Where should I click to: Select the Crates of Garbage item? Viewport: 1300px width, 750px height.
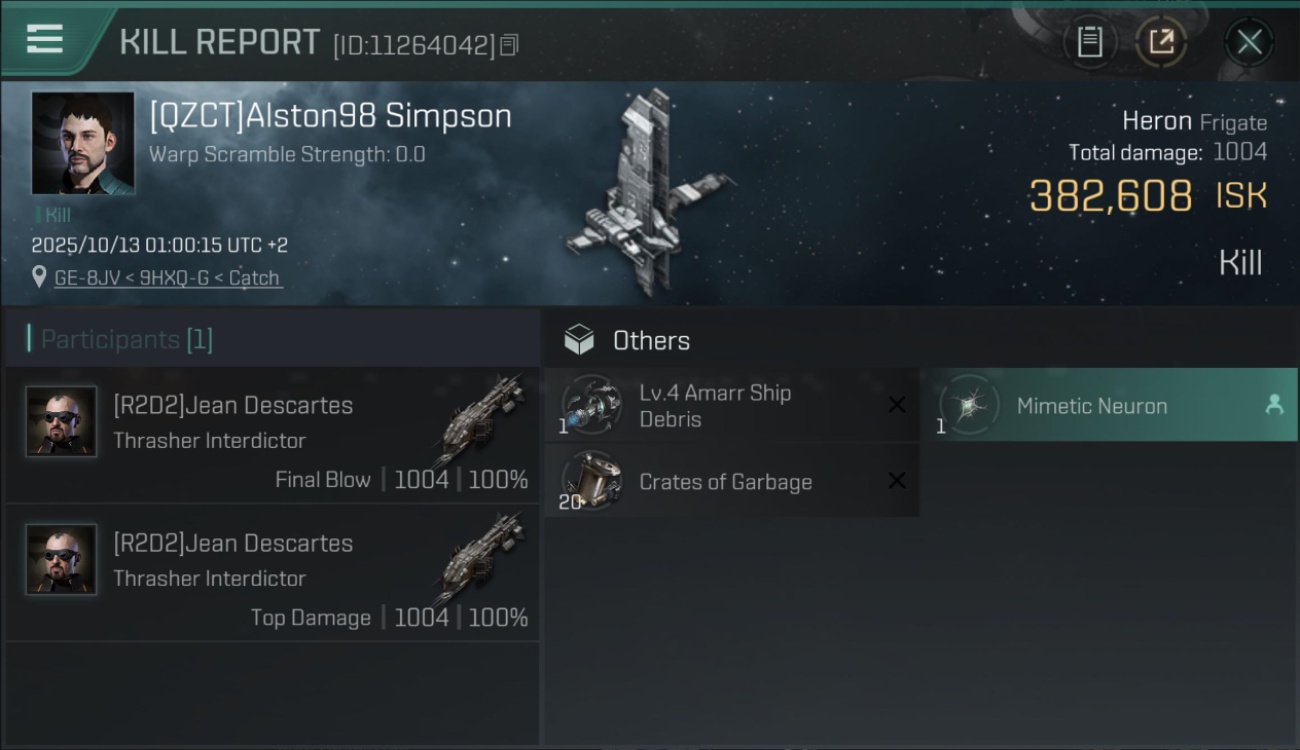[725, 481]
